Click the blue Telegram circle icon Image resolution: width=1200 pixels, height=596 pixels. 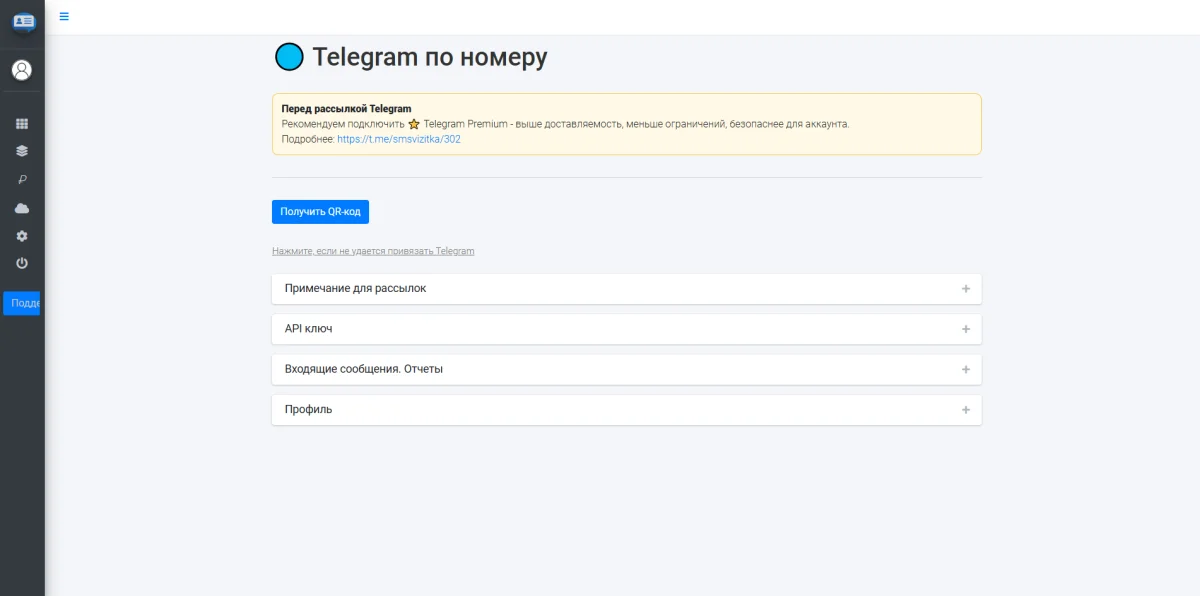click(x=289, y=57)
